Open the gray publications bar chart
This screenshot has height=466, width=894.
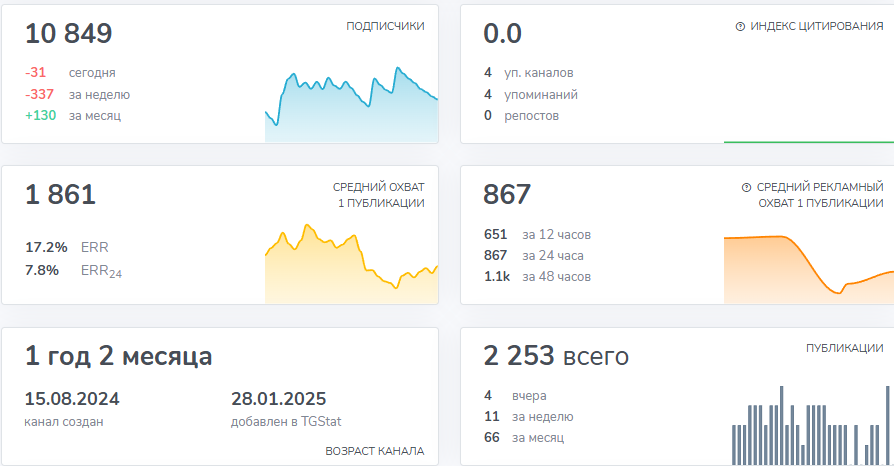[808, 427]
